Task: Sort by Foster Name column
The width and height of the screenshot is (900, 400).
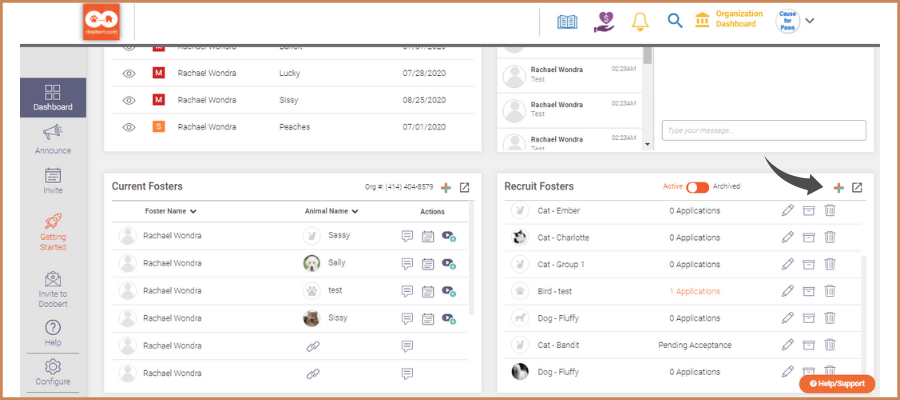Action: click(x=170, y=211)
